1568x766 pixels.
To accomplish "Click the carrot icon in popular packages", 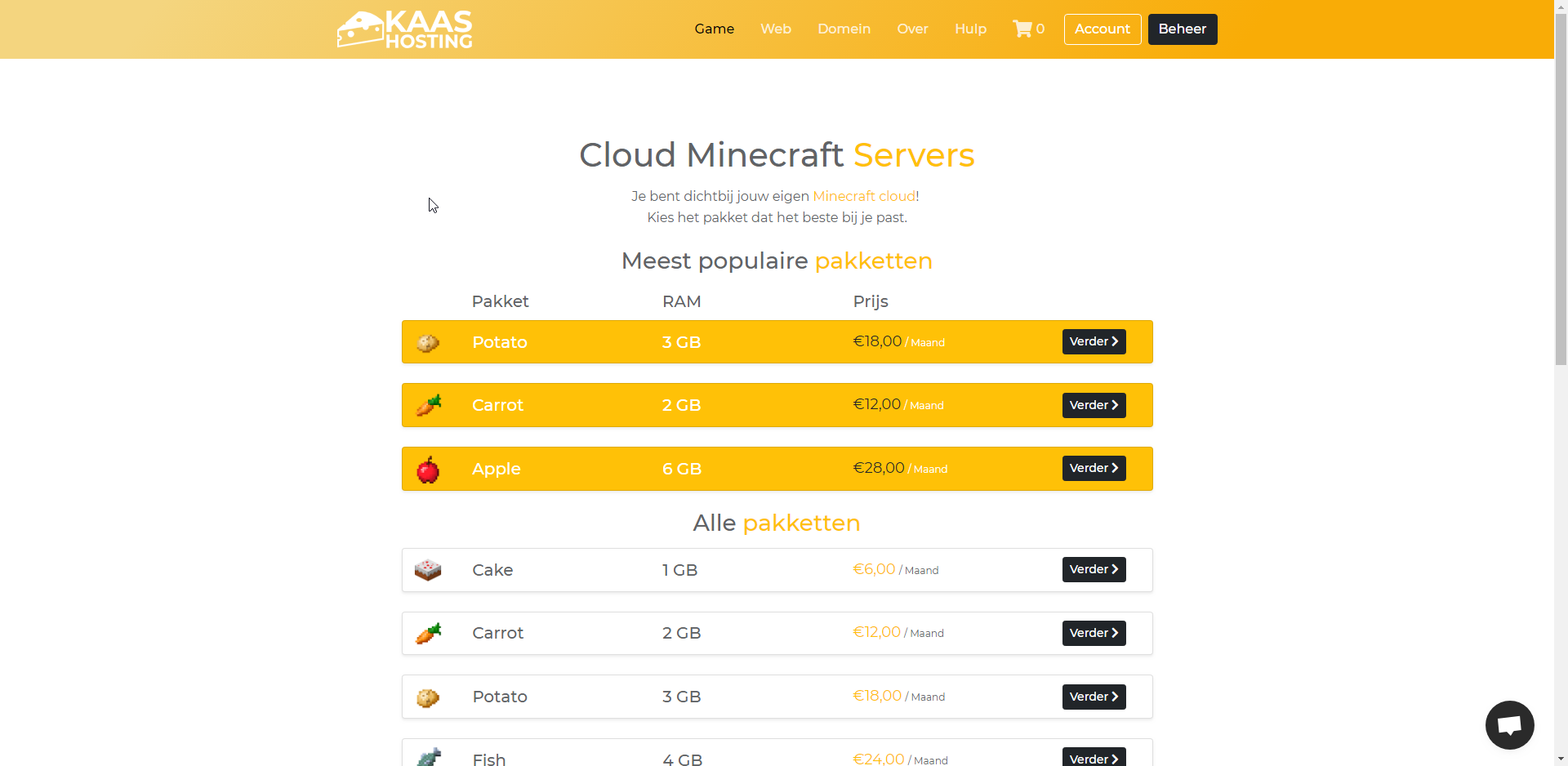I will 428,405.
